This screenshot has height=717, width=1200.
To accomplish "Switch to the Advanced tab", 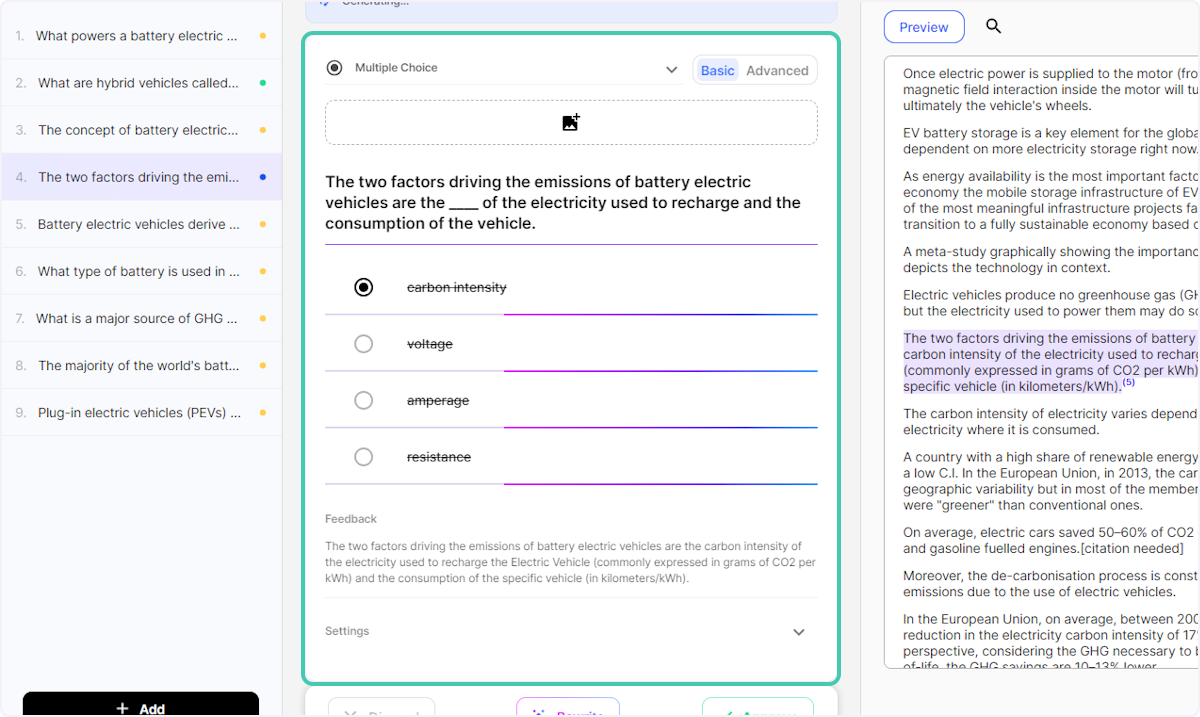I will (777, 70).
